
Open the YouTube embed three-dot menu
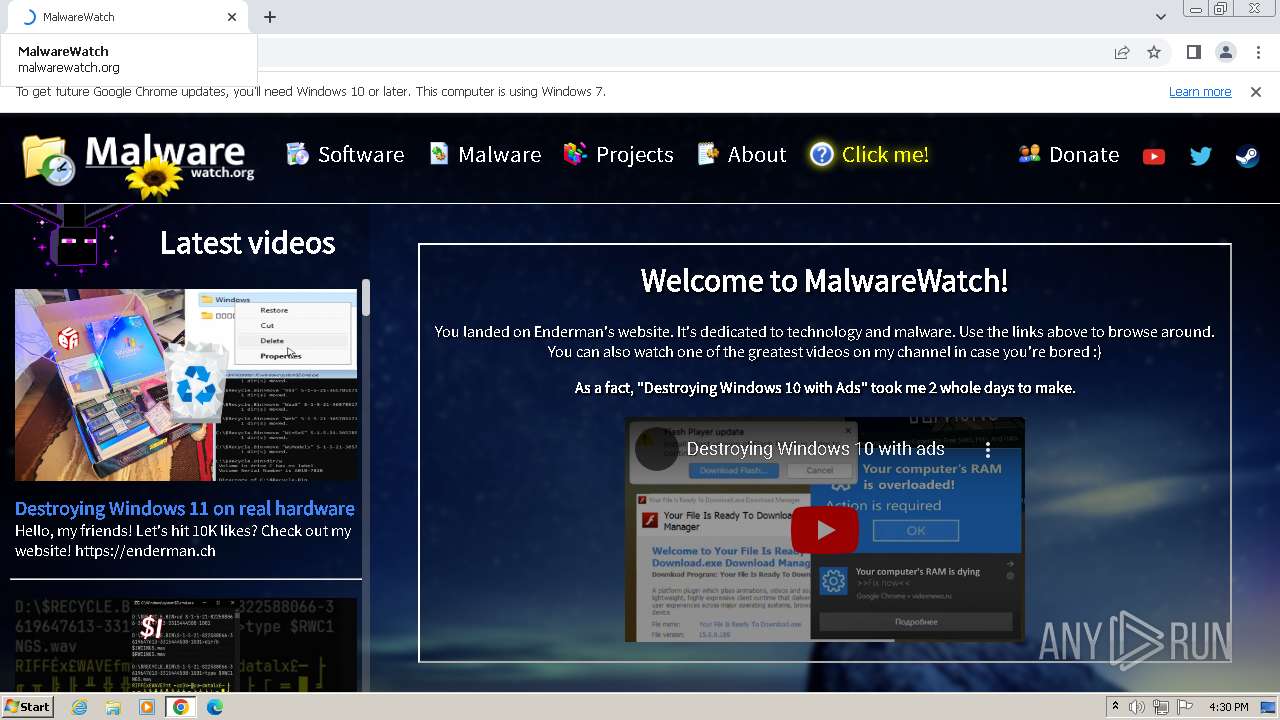coord(988,449)
